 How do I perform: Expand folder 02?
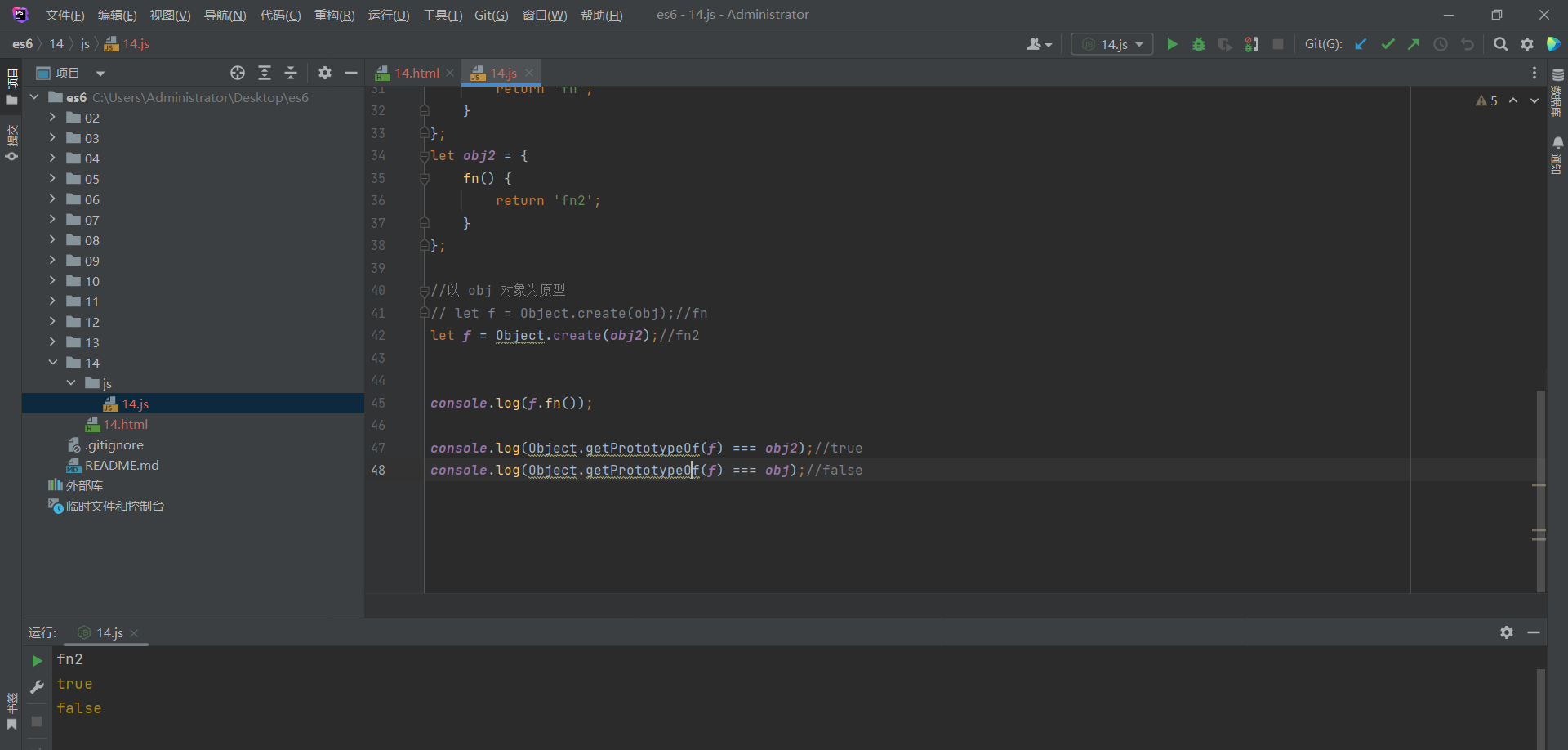(52, 118)
